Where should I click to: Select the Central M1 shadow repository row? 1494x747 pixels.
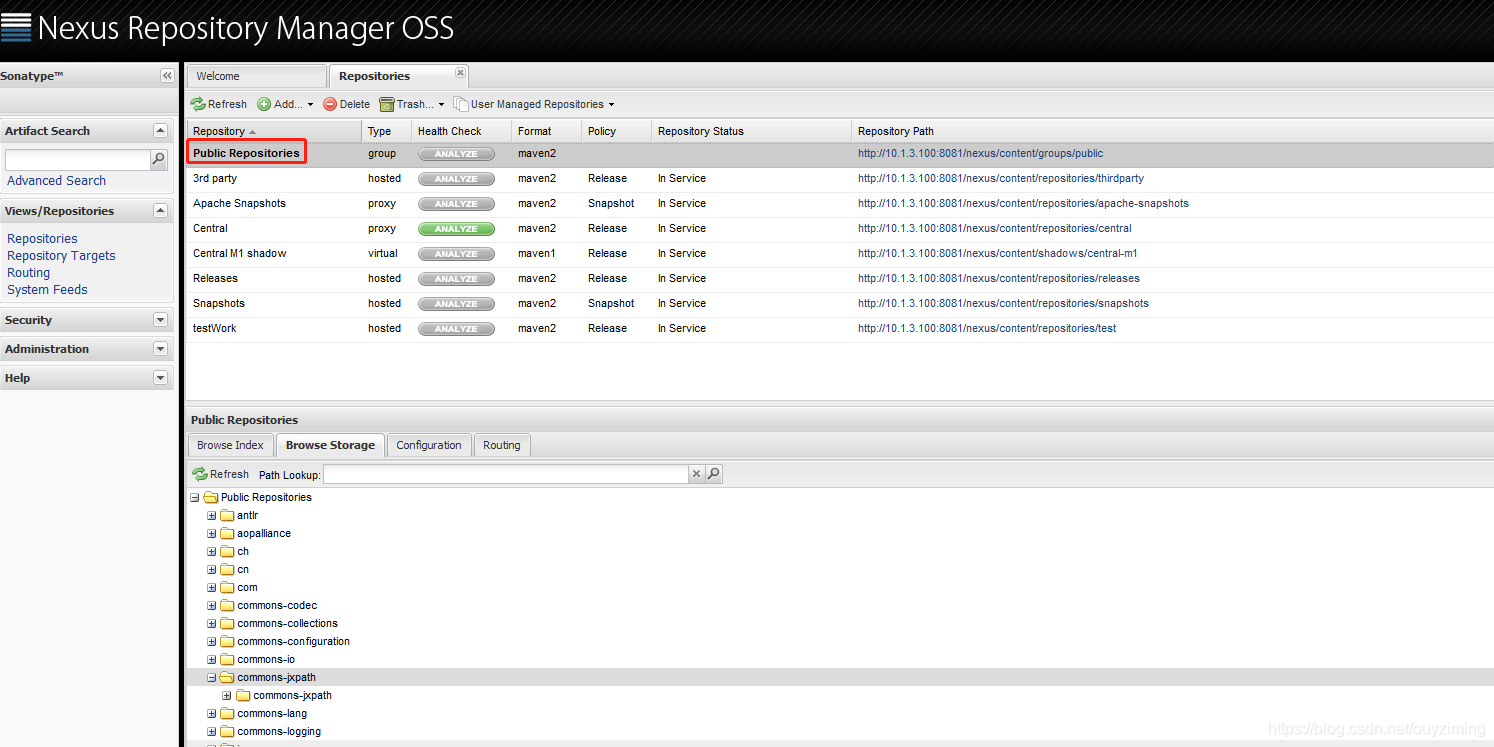pyautogui.click(x=840, y=254)
